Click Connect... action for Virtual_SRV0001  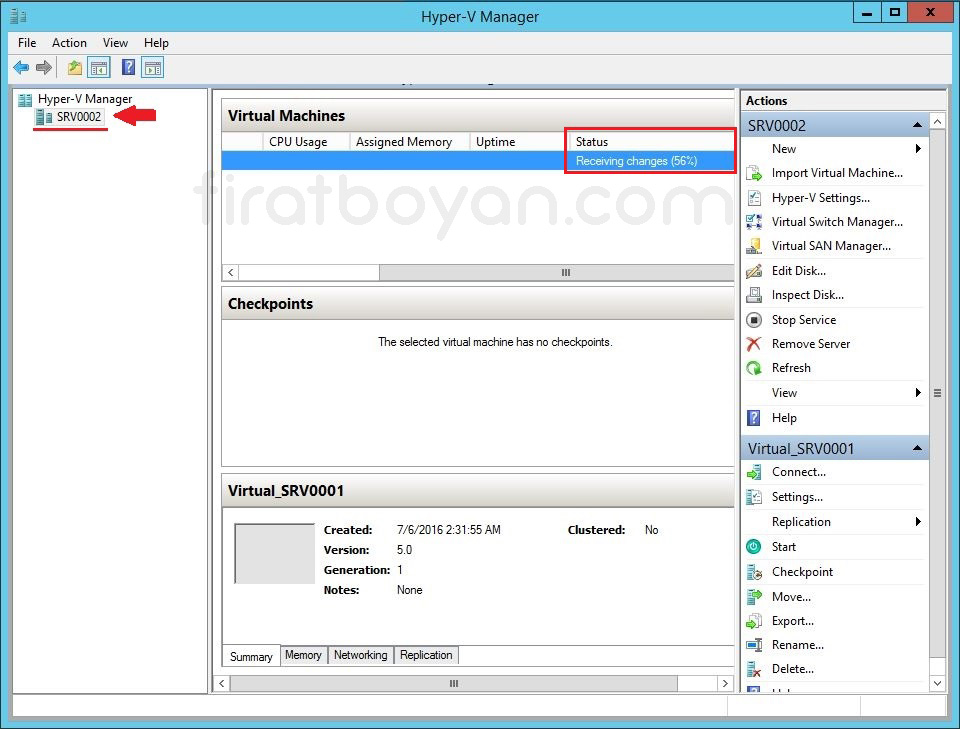coord(798,472)
